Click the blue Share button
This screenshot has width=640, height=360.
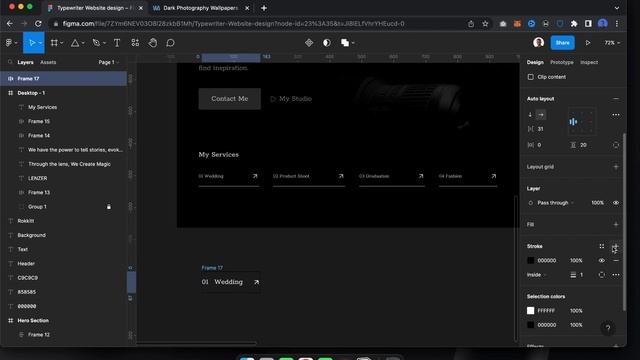[562, 42]
